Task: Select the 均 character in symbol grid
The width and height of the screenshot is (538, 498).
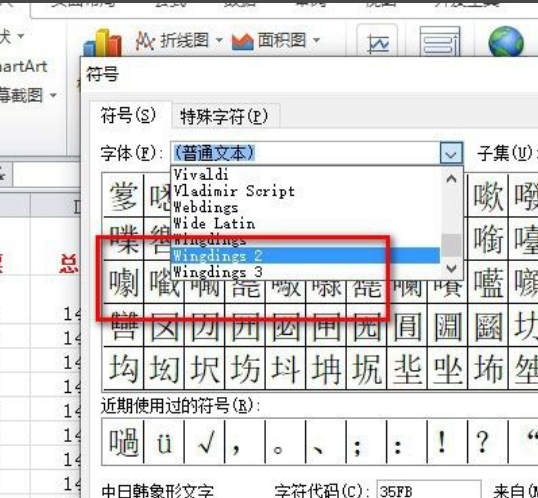Action: tap(124, 368)
